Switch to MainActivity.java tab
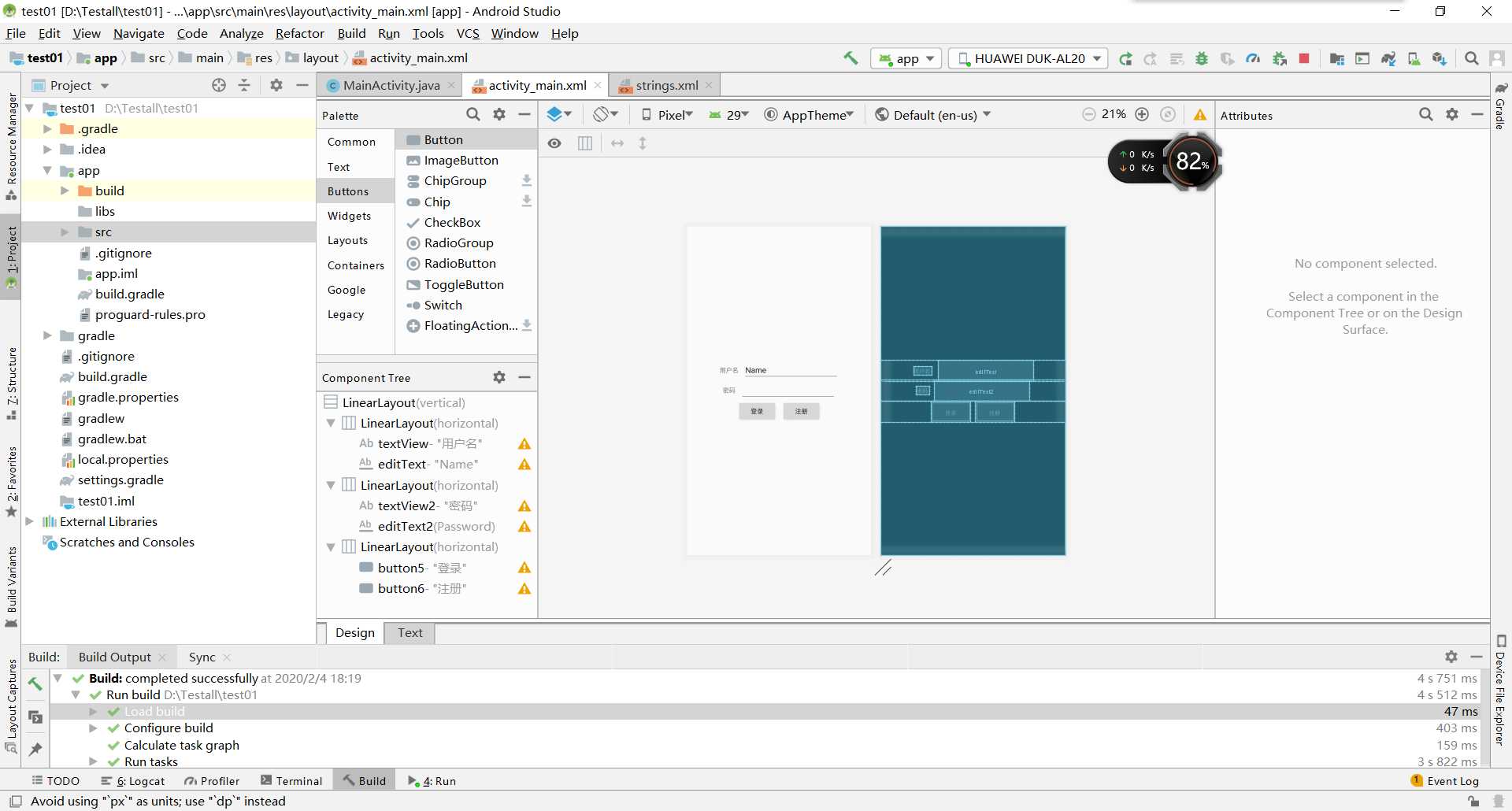 [391, 85]
